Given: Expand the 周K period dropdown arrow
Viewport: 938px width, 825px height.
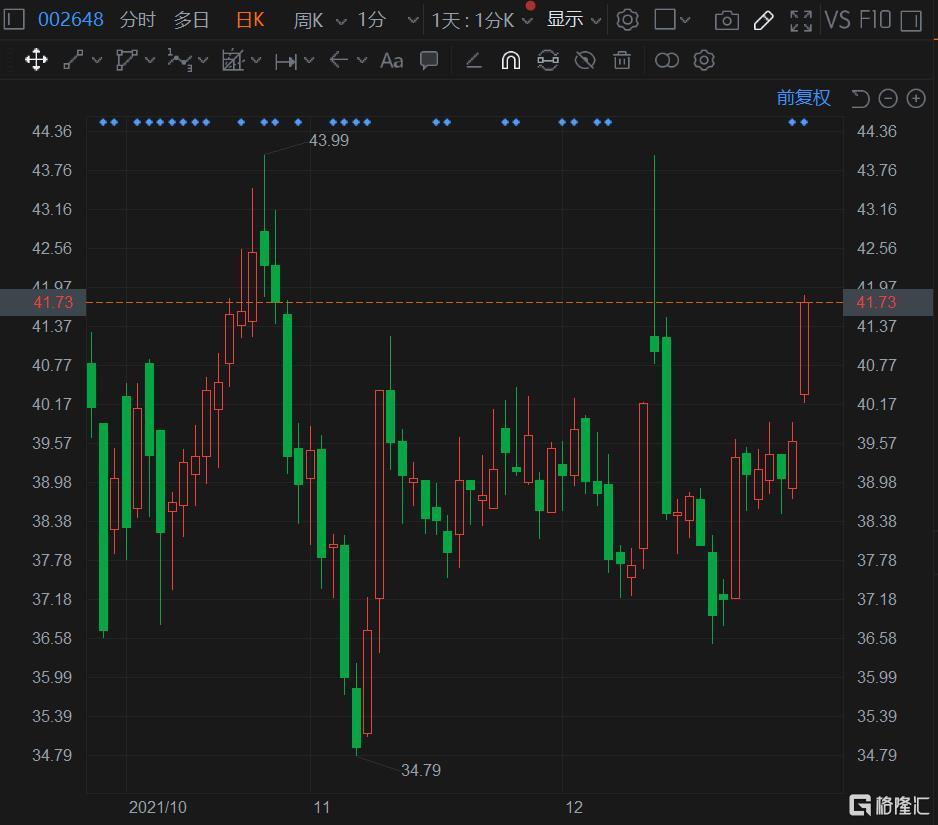Looking at the screenshot, I should point(341,22).
